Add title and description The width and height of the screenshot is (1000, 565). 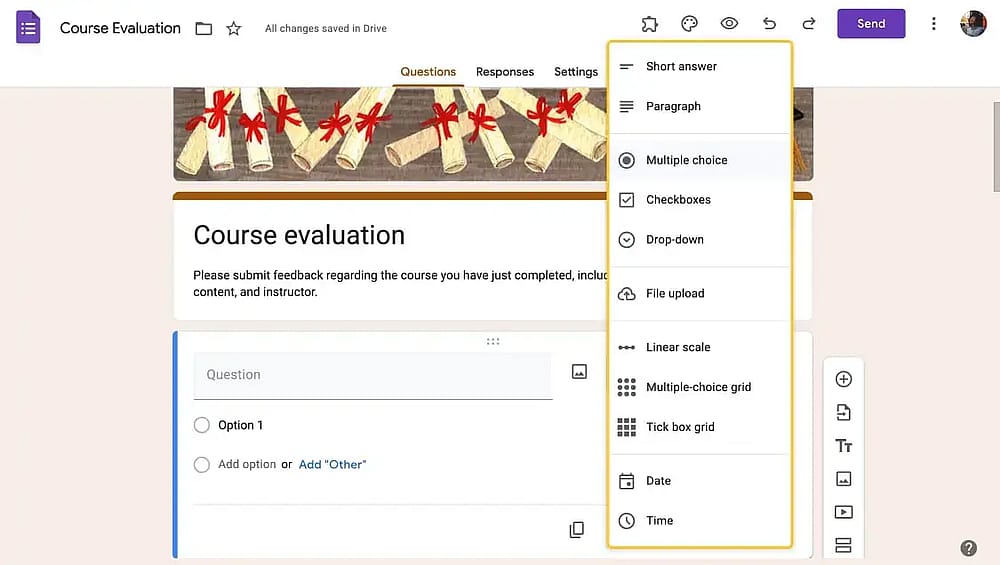[844, 446]
